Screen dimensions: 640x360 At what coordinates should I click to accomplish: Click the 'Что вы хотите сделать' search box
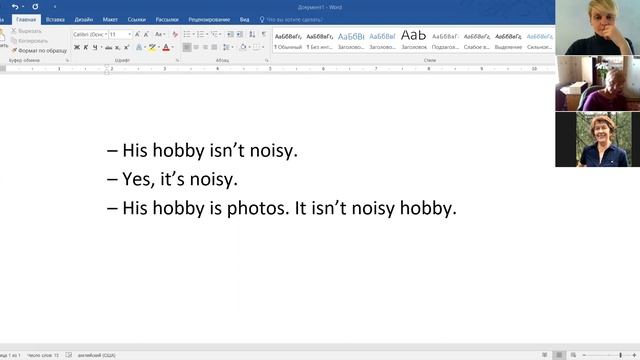click(291, 20)
